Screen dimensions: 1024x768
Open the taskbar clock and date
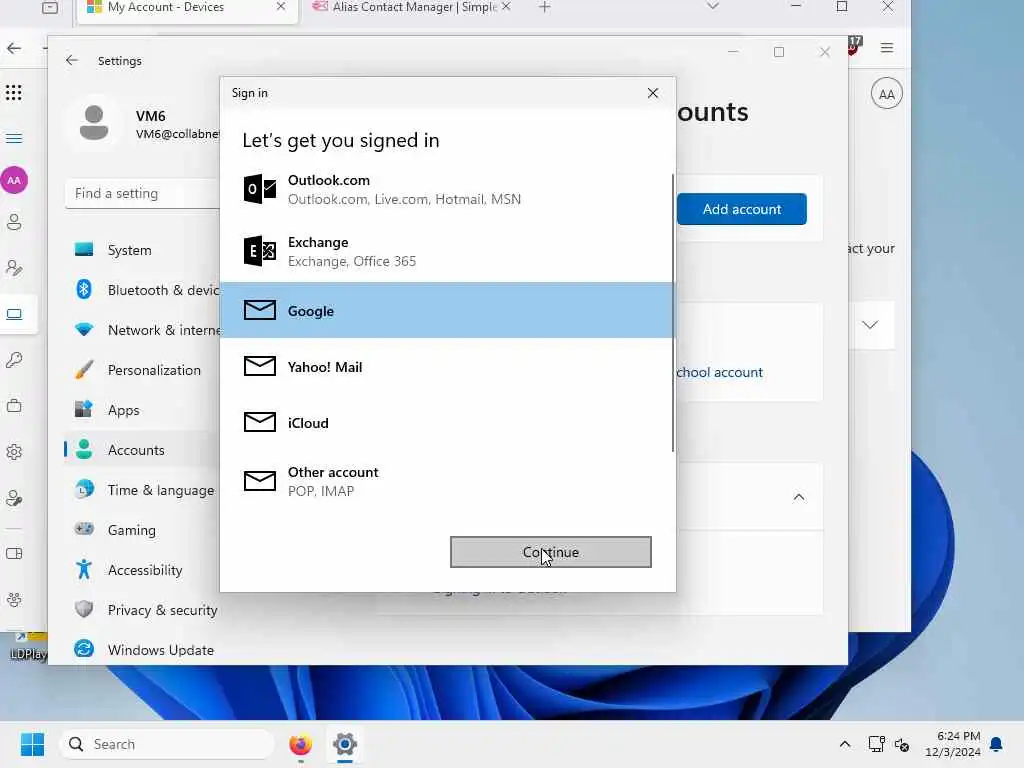tap(952, 744)
